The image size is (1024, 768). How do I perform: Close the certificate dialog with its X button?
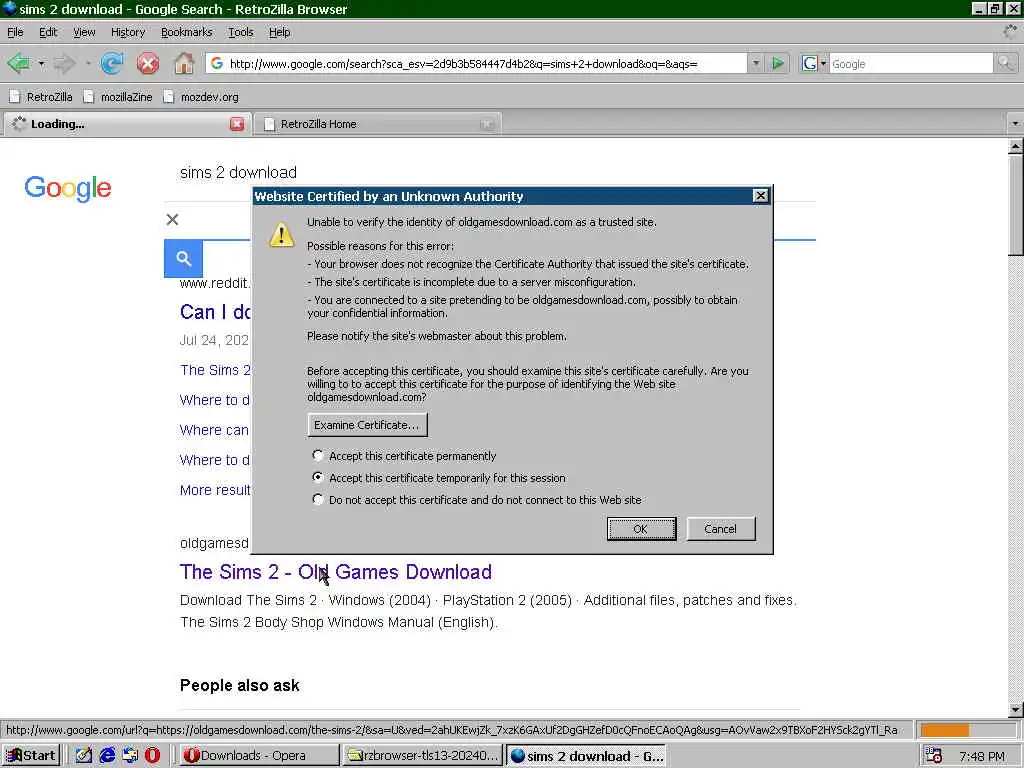pyautogui.click(x=760, y=196)
